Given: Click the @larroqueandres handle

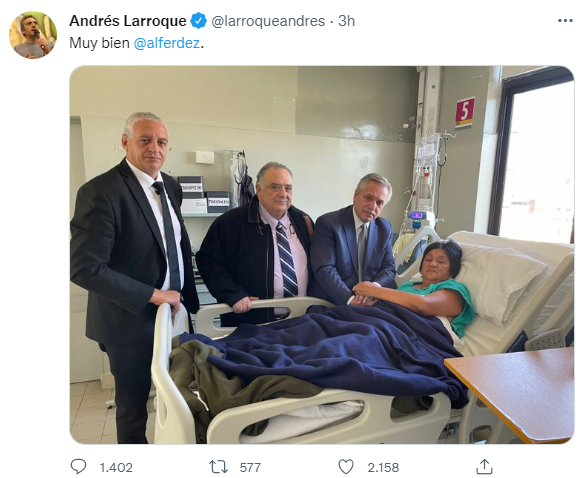Looking at the screenshot, I should coord(268,21).
